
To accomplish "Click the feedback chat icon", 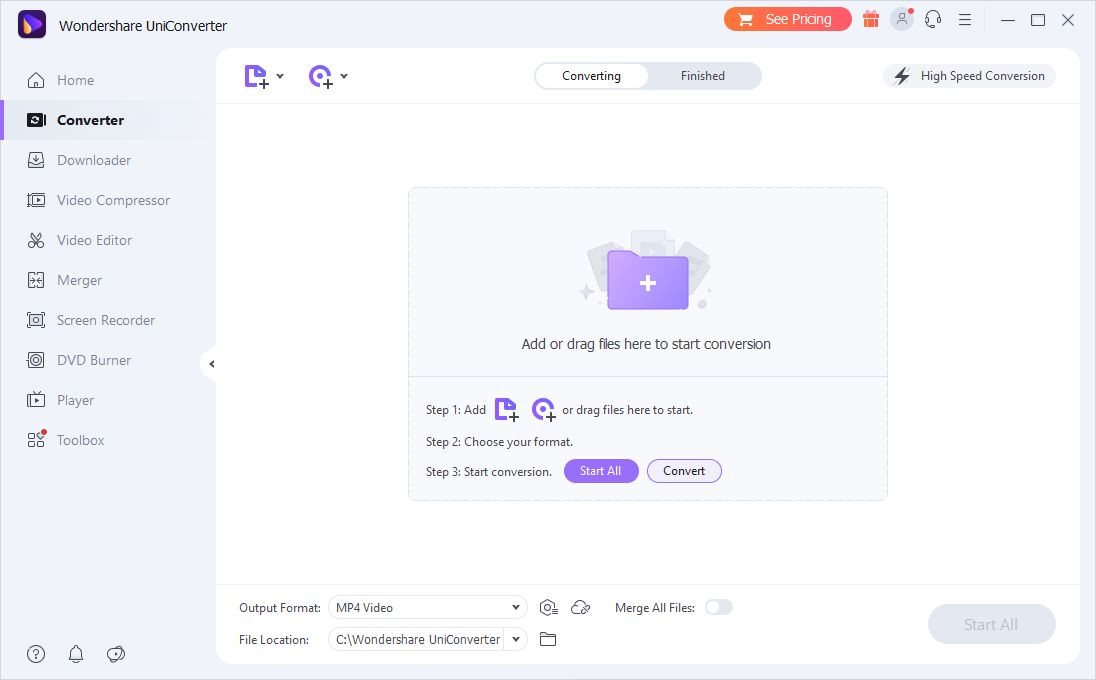I will tap(116, 654).
